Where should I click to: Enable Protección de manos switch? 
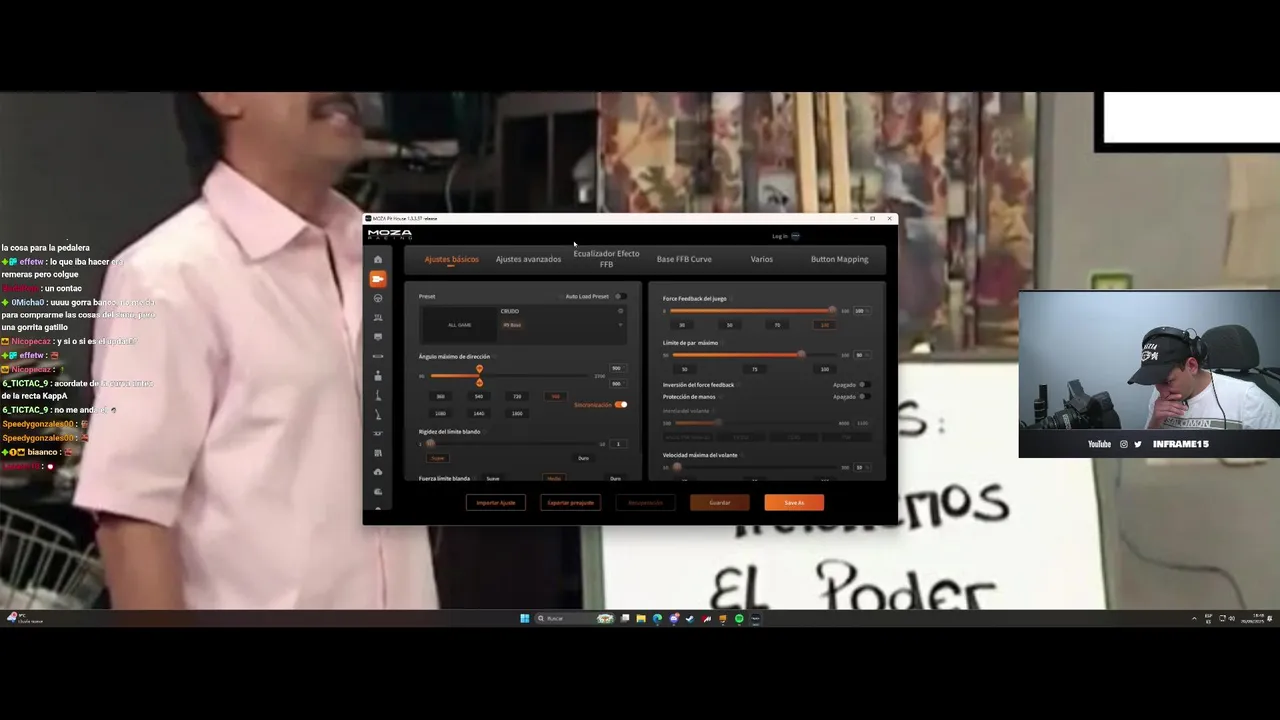tap(864, 397)
